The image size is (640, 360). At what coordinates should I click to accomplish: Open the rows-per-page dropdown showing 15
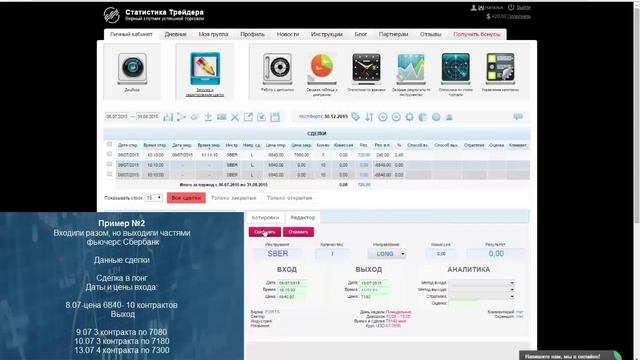[153, 198]
